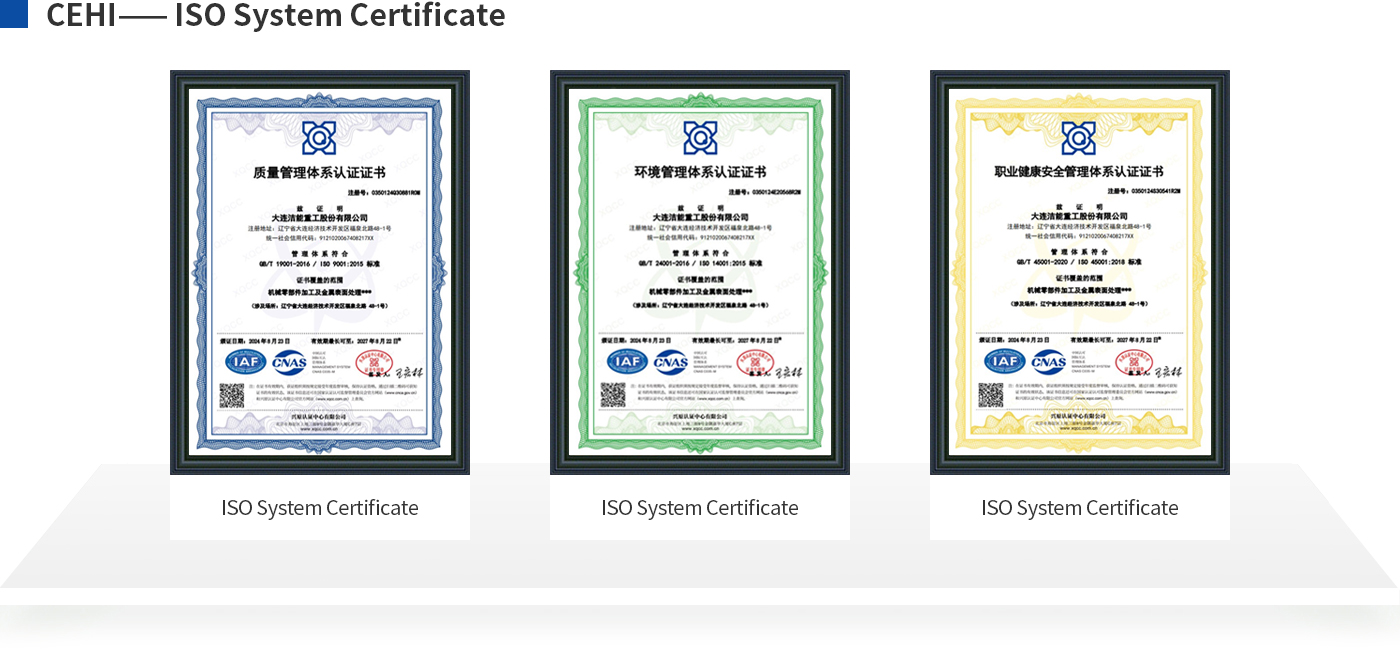Click the 'ISO 9001:2015' standard line
This screenshot has width=1400, height=650.
(x=320, y=264)
